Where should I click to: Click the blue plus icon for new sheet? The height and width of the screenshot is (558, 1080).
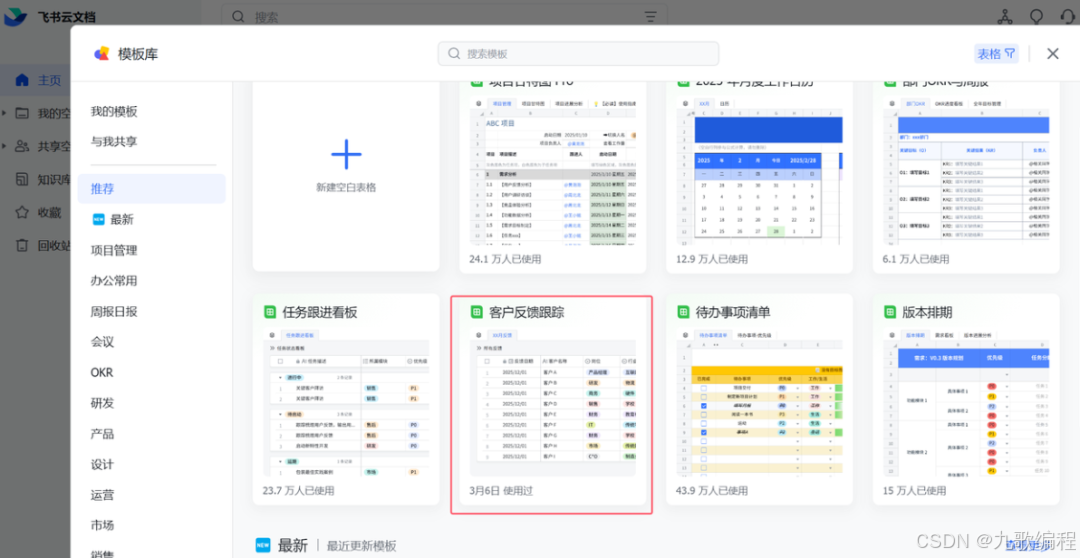click(x=346, y=154)
